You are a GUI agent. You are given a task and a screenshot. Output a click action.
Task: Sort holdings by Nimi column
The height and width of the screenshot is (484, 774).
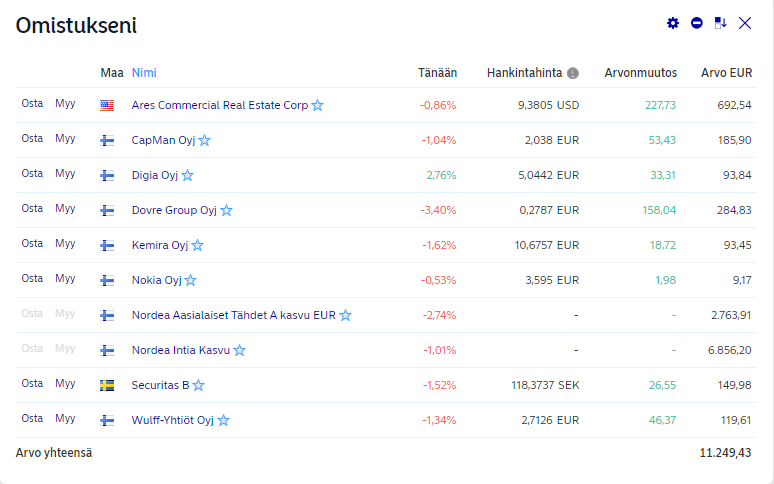pyautogui.click(x=144, y=73)
